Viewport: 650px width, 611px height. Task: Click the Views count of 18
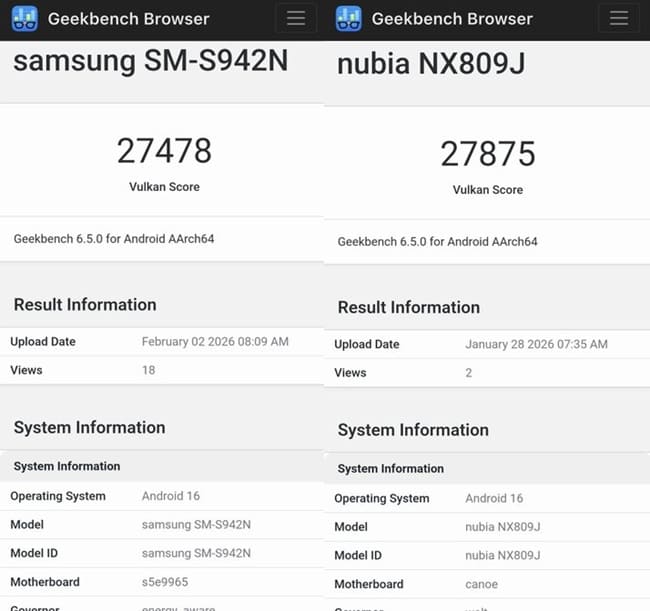point(148,370)
